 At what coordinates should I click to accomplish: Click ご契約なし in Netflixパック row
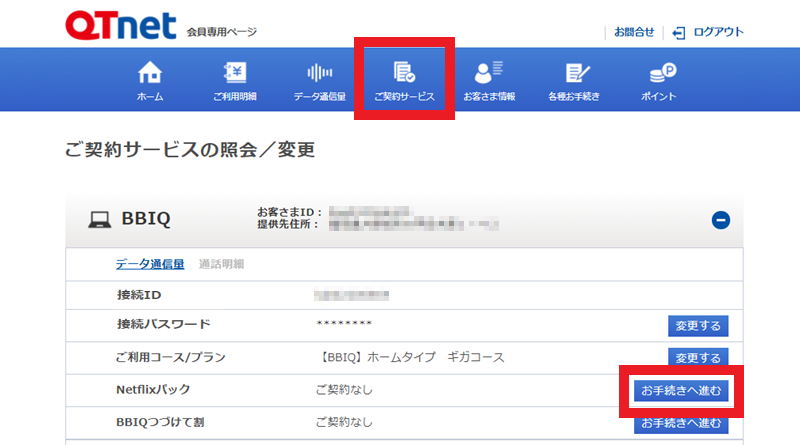(344, 390)
